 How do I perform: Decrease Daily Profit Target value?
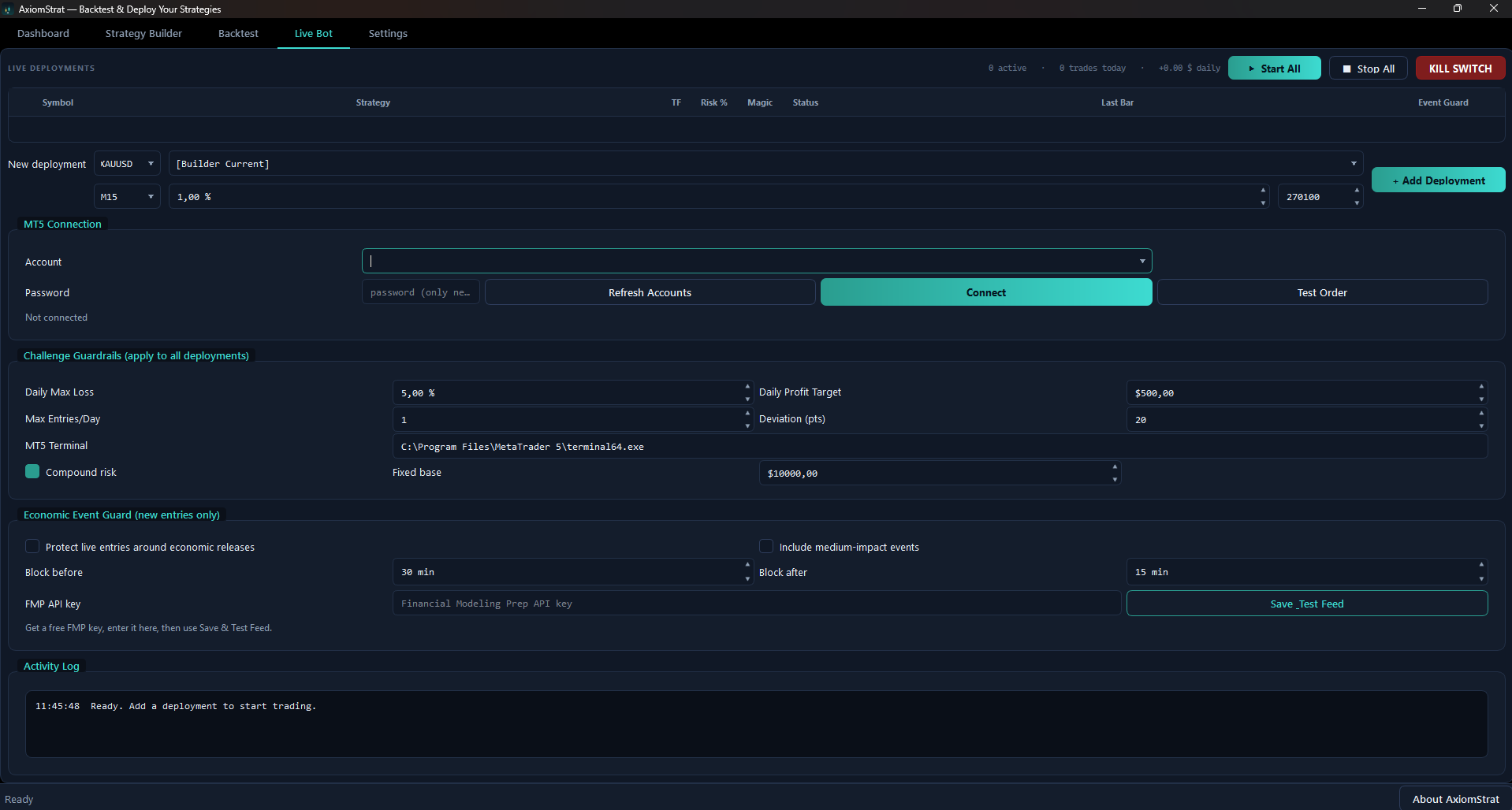coord(1481,399)
